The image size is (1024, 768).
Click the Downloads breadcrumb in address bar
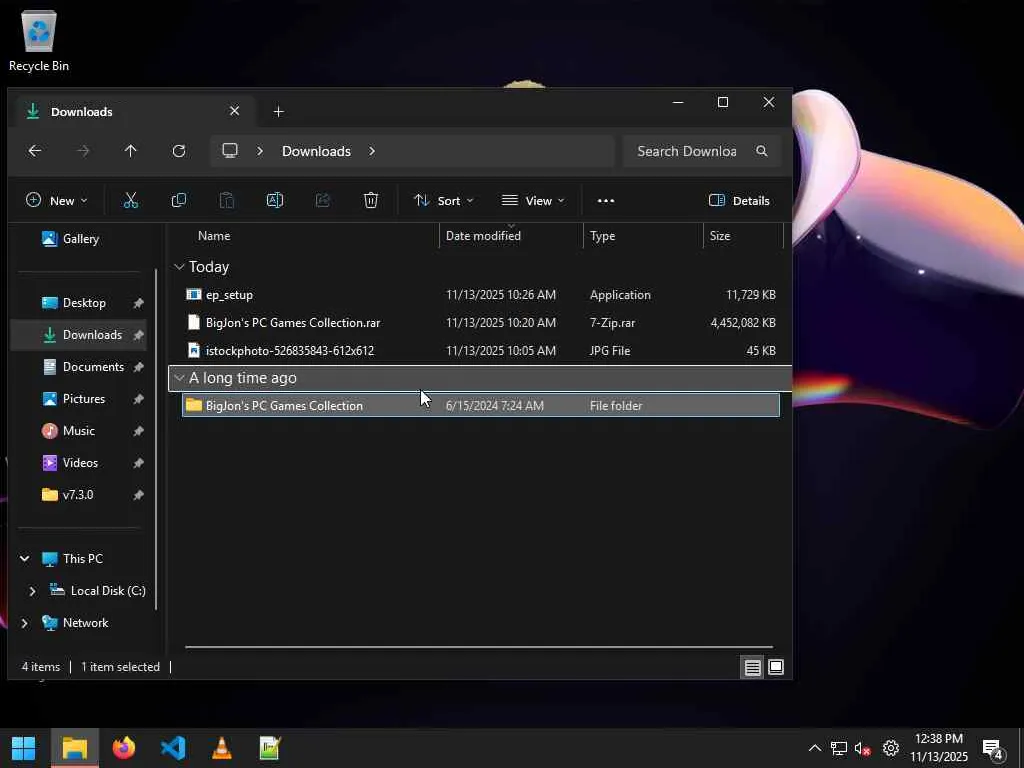coord(316,151)
